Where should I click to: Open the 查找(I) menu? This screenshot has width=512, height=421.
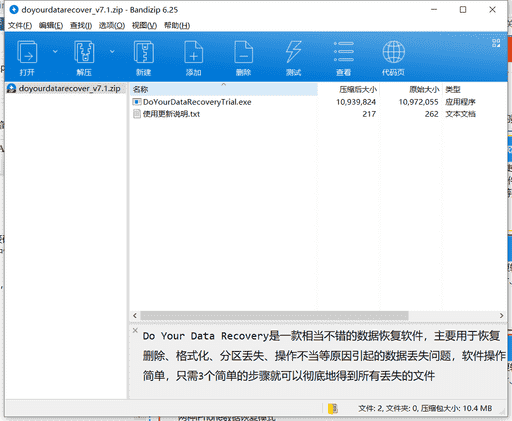point(81,26)
